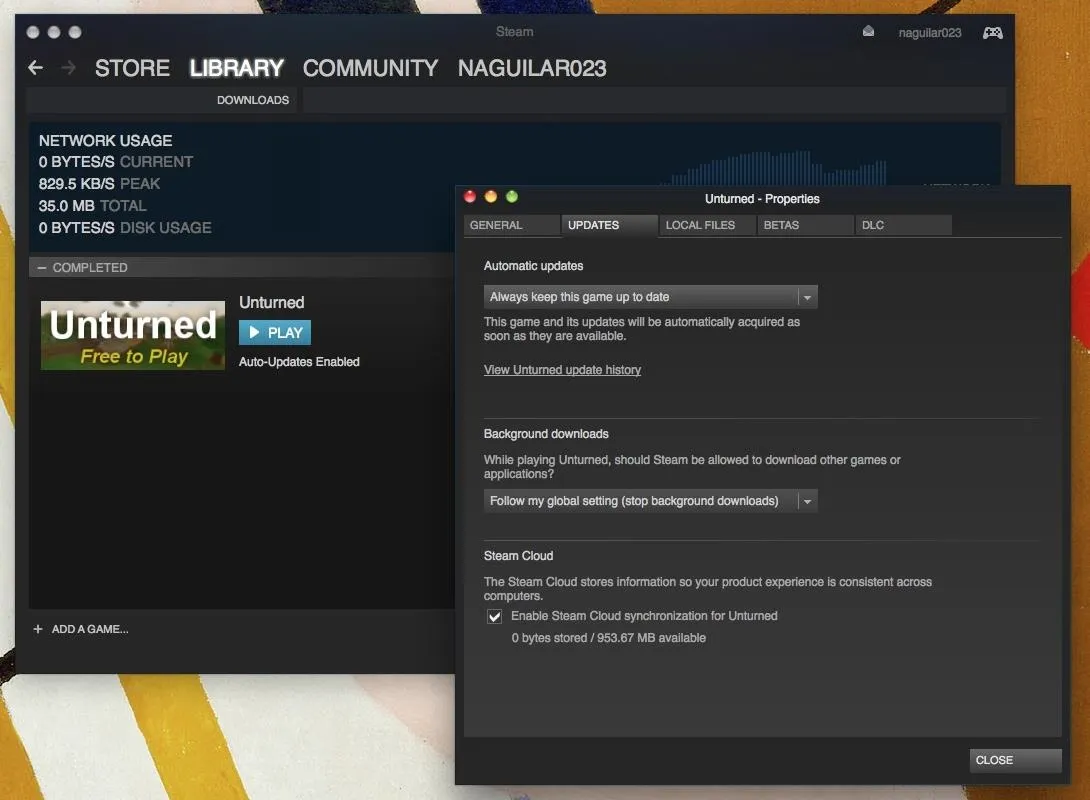Screen dimensions: 1090x800
Task: Open the Steam inbox envelope icon
Action: pyautogui.click(x=868, y=31)
